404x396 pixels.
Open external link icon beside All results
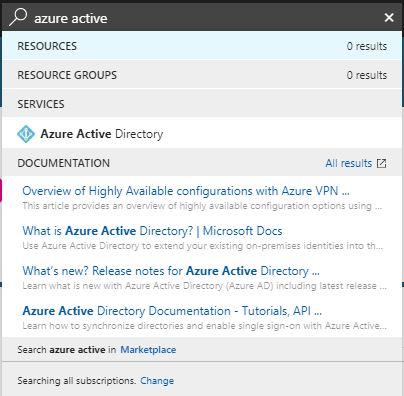(x=381, y=163)
